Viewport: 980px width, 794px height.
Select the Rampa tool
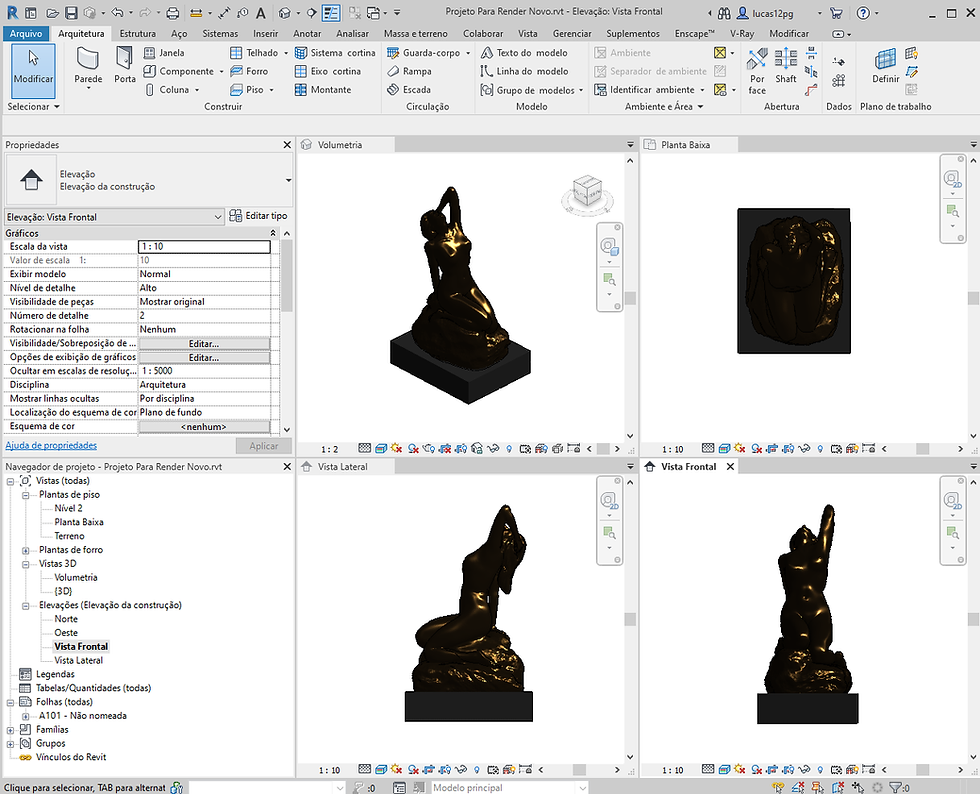409,71
